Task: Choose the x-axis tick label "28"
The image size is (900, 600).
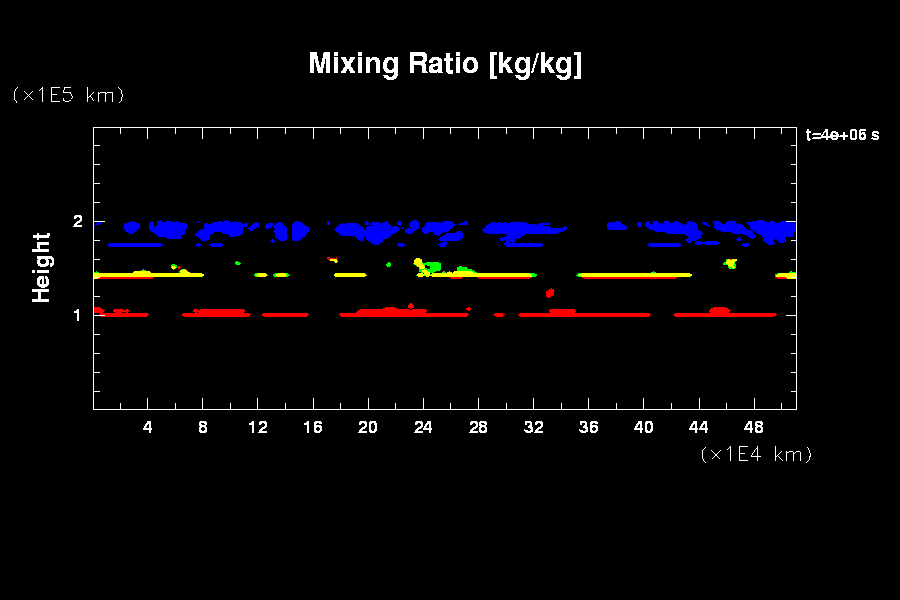Action: point(478,427)
